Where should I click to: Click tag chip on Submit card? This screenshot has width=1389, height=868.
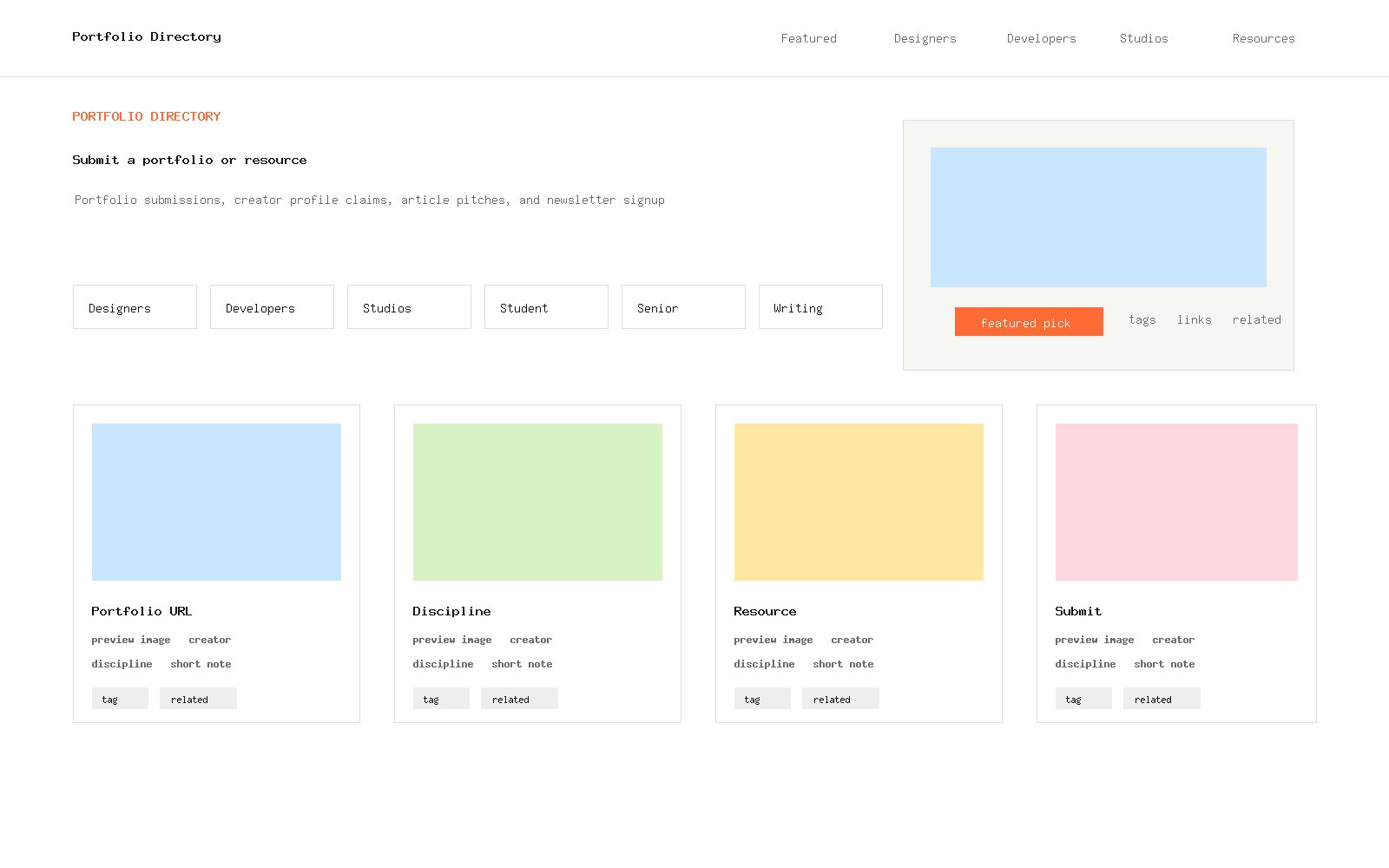point(1083,699)
